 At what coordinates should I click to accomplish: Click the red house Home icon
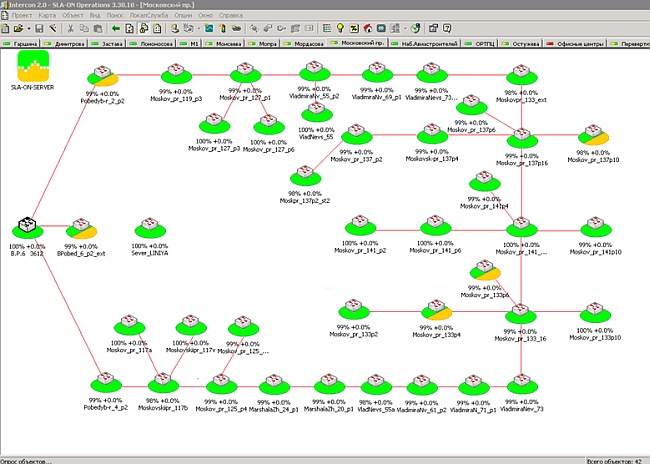(368, 29)
